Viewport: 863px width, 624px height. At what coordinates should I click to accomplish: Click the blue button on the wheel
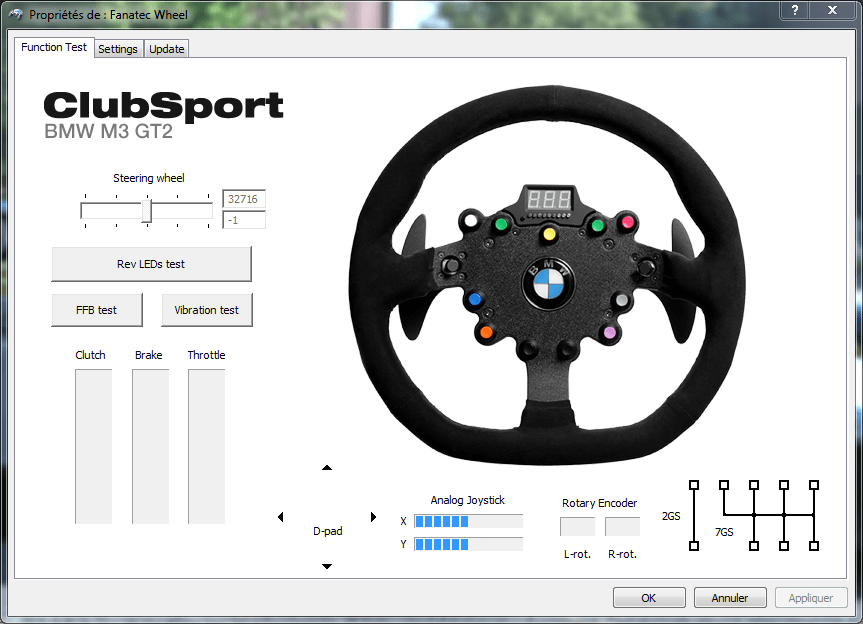[x=475, y=299]
